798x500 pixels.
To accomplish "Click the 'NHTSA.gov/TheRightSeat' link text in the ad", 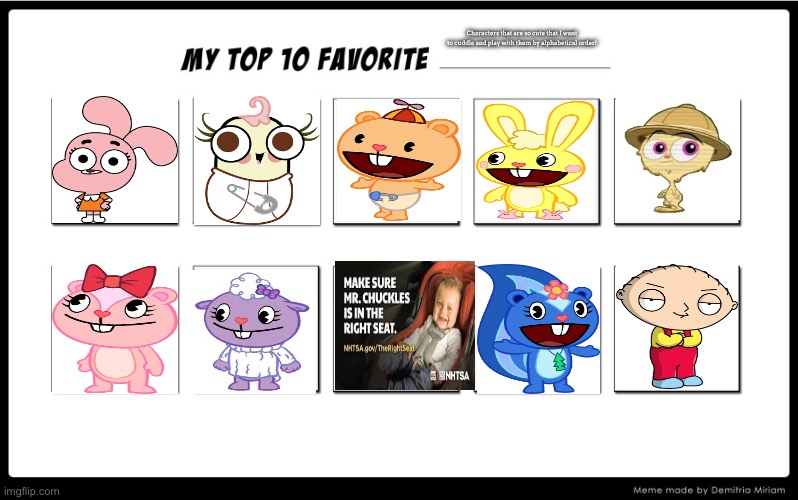I will [379, 348].
